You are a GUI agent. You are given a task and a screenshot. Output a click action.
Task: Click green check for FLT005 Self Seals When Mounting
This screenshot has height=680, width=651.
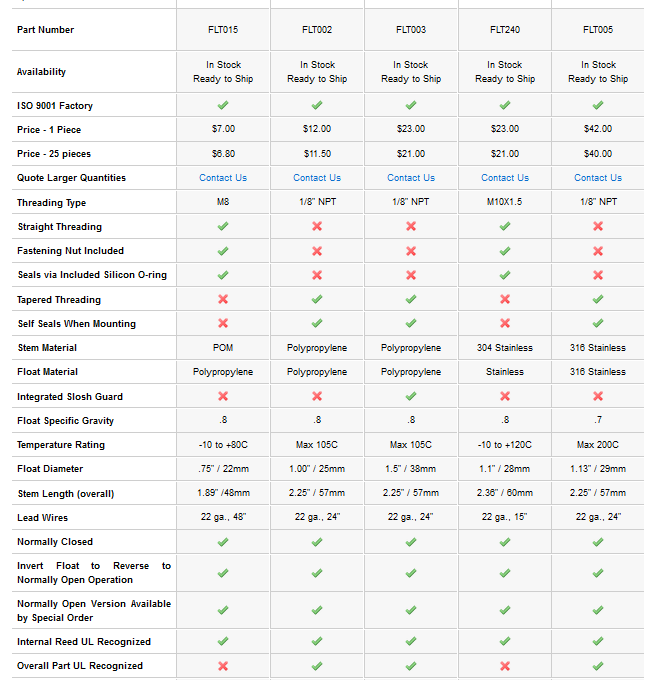pyautogui.click(x=598, y=324)
